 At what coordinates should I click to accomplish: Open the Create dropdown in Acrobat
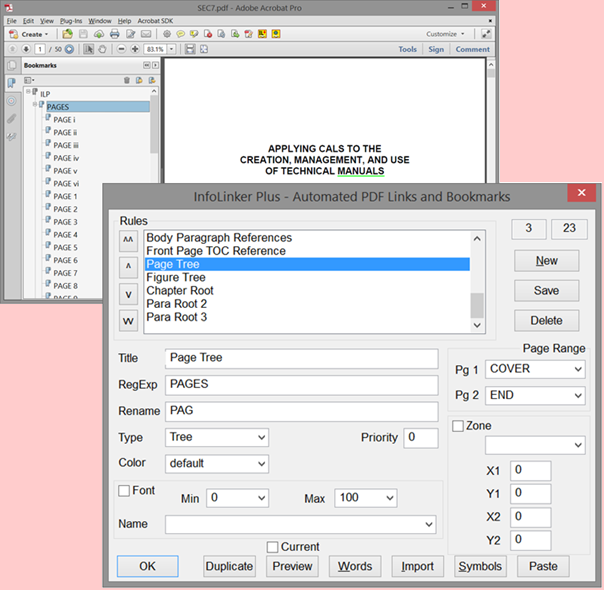29,34
